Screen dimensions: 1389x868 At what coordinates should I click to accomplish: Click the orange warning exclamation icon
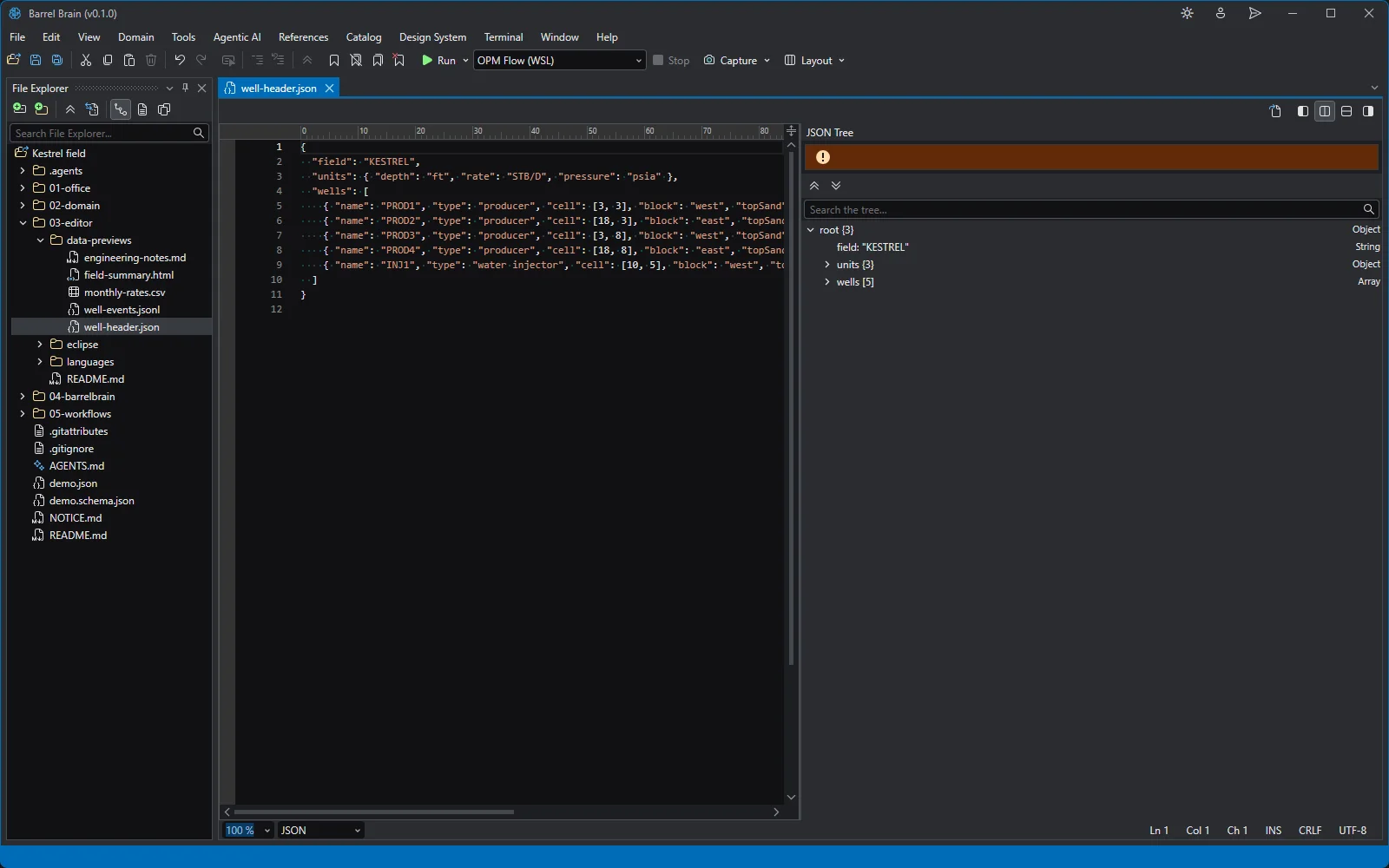coord(823,157)
